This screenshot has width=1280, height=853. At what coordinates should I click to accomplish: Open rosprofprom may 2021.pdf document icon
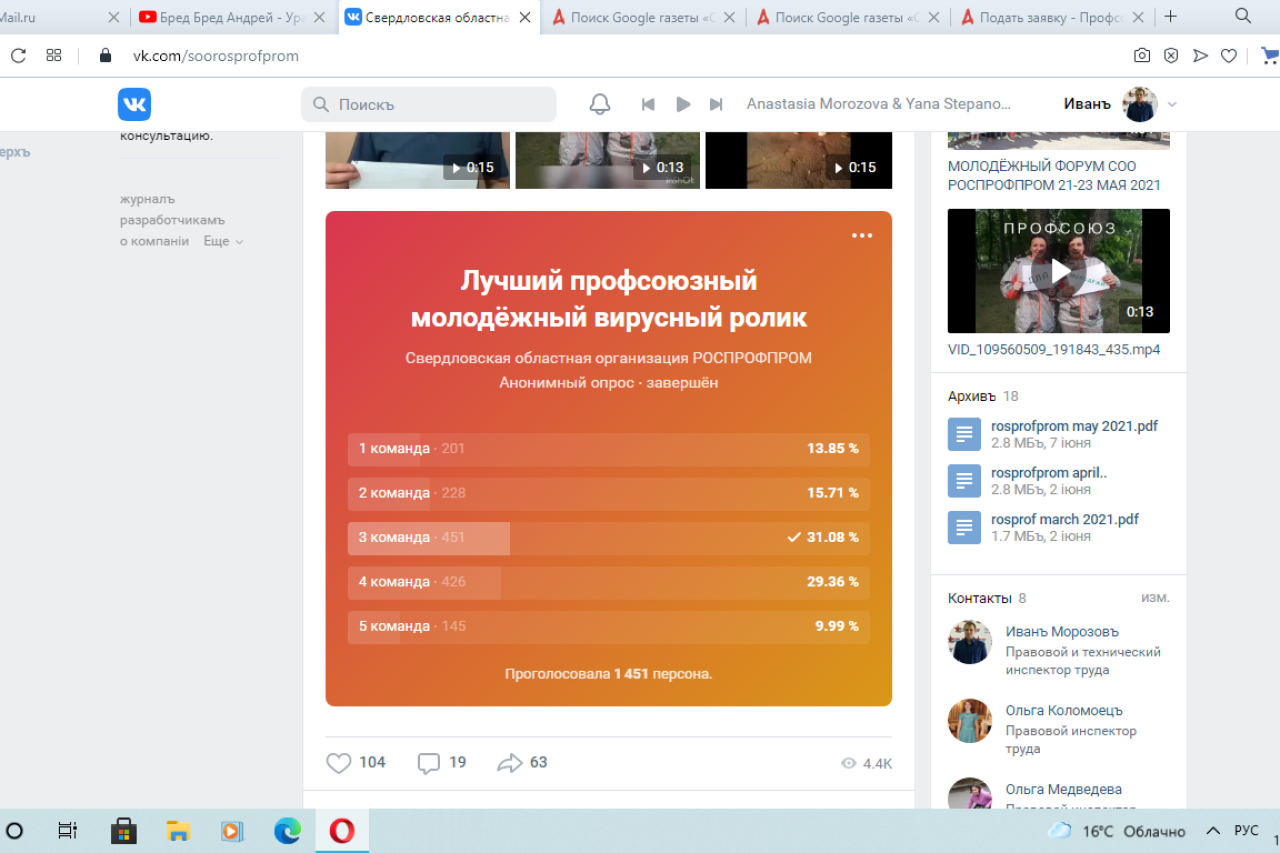pyautogui.click(x=964, y=434)
